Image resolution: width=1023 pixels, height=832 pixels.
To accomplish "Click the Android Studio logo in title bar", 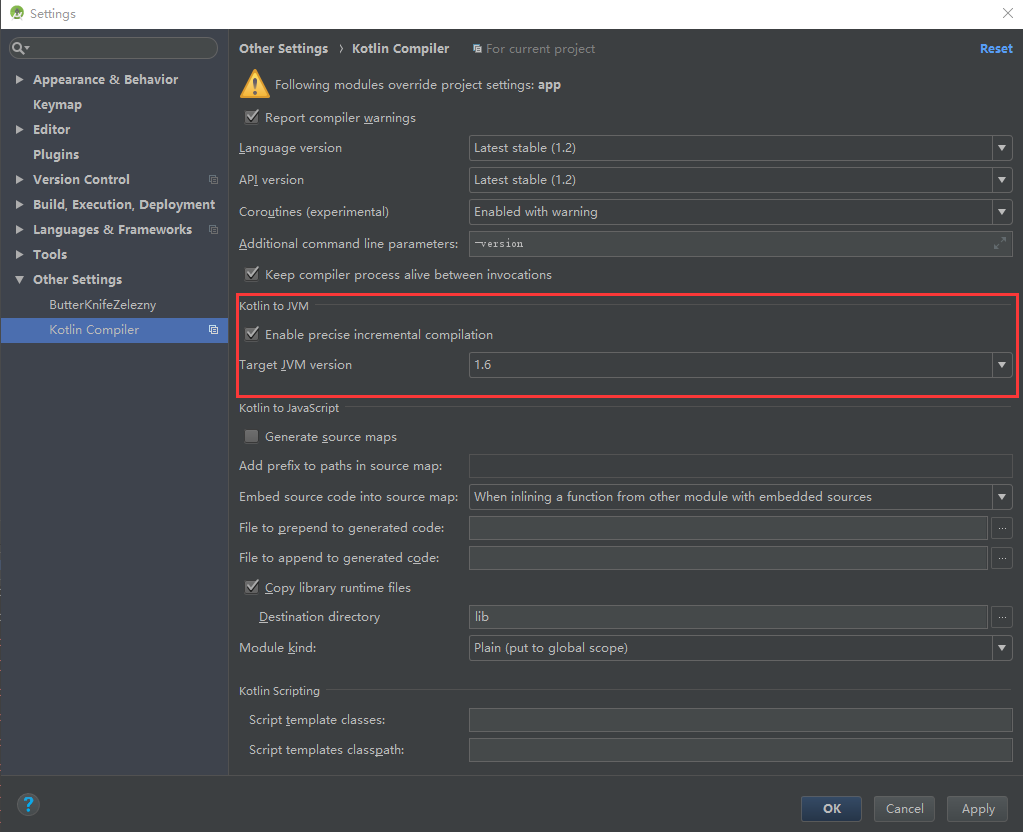I will (17, 13).
